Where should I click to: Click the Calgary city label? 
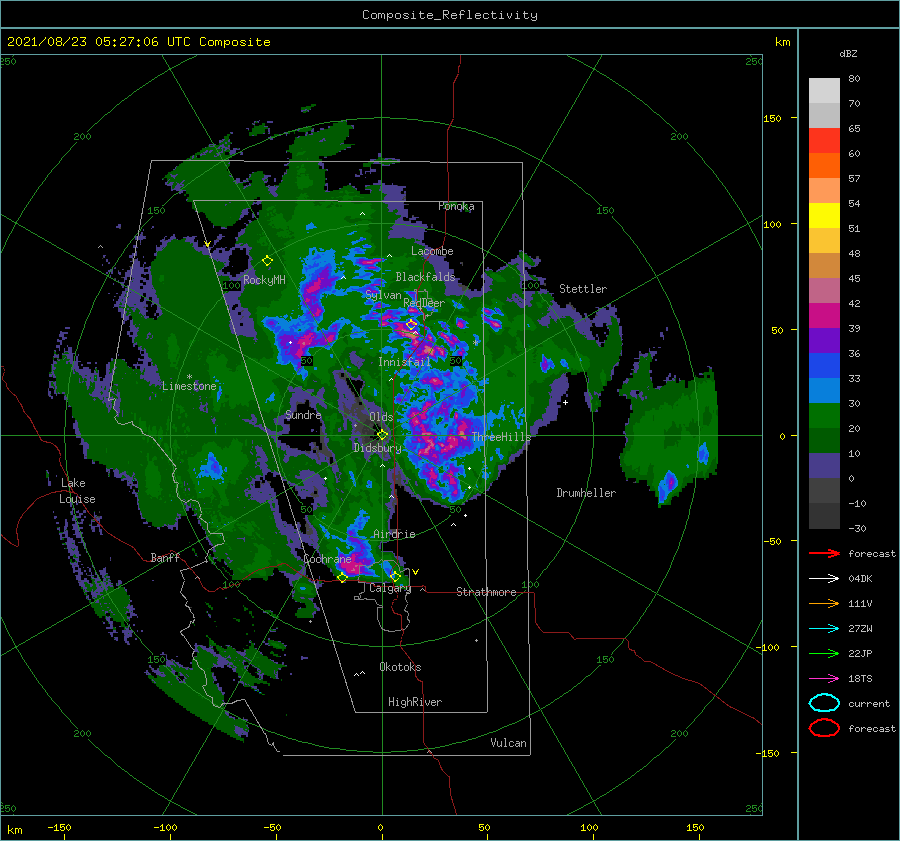(390, 588)
